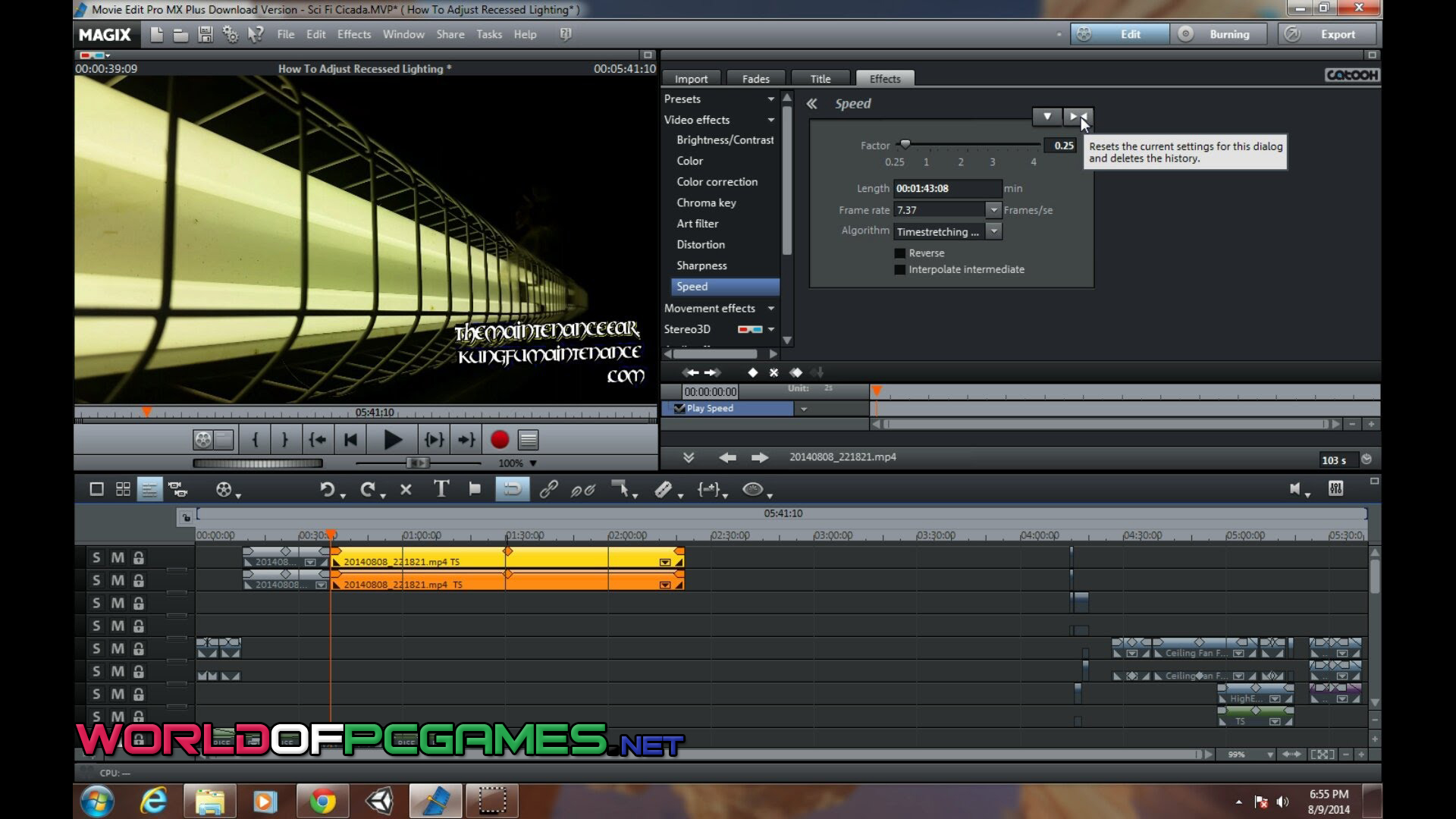
Task: Select the mouse mode arrow tool
Action: tap(620, 489)
